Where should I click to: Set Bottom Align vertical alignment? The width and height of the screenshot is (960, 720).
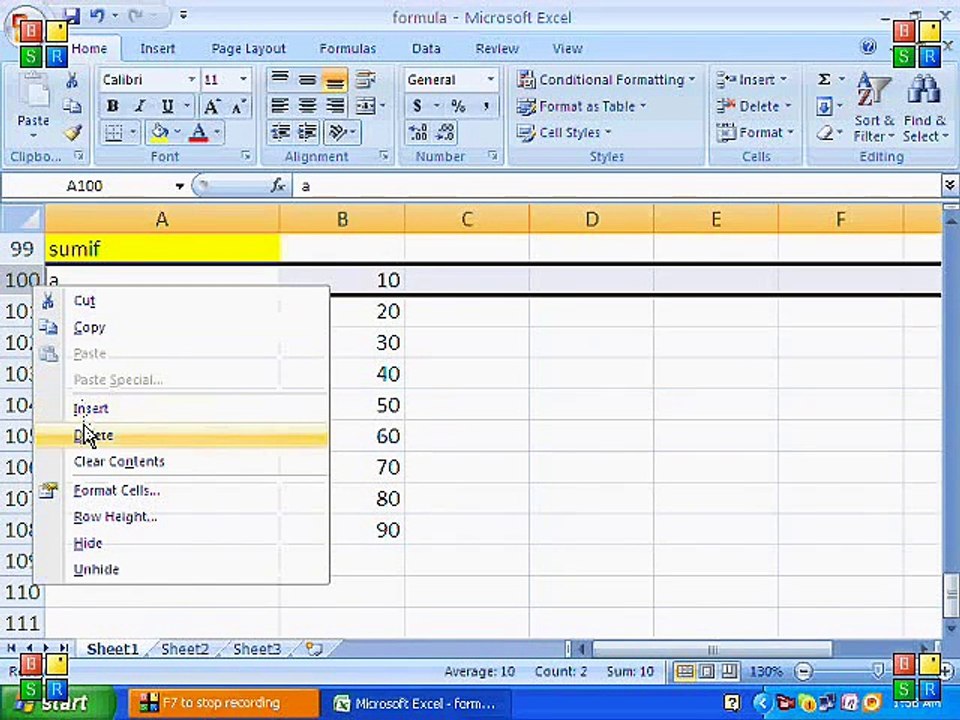(335, 80)
